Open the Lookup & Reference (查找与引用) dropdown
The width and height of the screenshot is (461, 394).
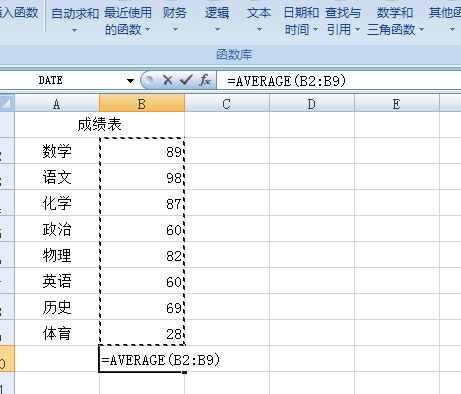[x=343, y=21]
